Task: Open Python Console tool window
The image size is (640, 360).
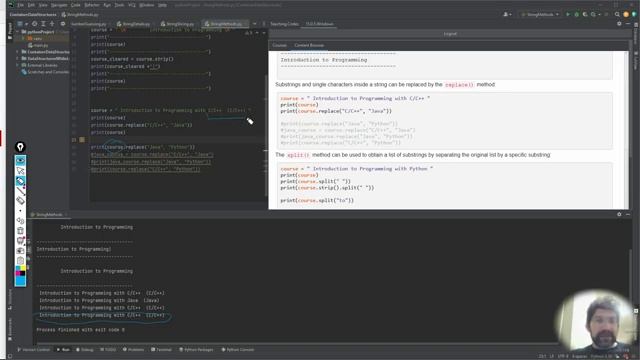Action: click(x=238, y=350)
